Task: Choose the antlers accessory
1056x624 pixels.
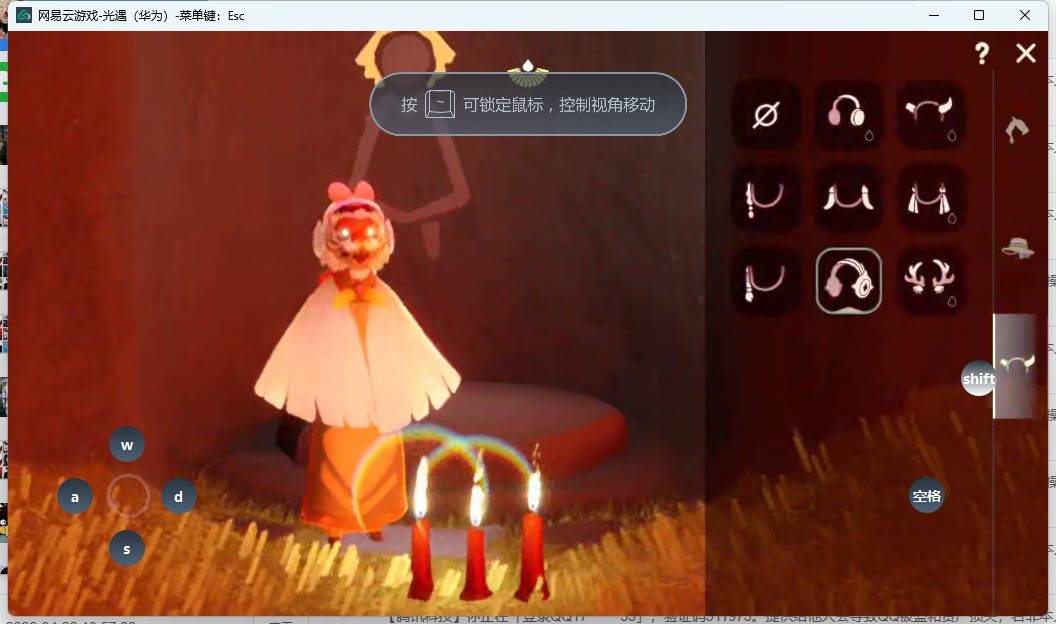Action: click(930, 281)
